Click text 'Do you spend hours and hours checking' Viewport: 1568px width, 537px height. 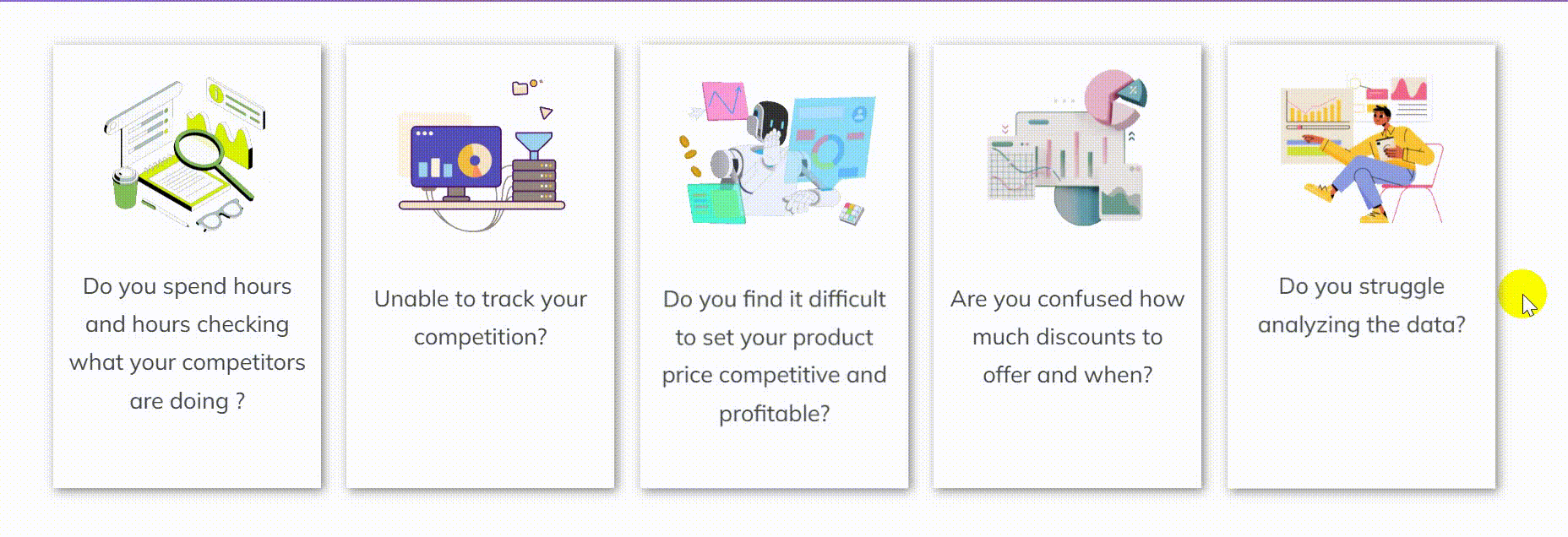[x=188, y=305]
